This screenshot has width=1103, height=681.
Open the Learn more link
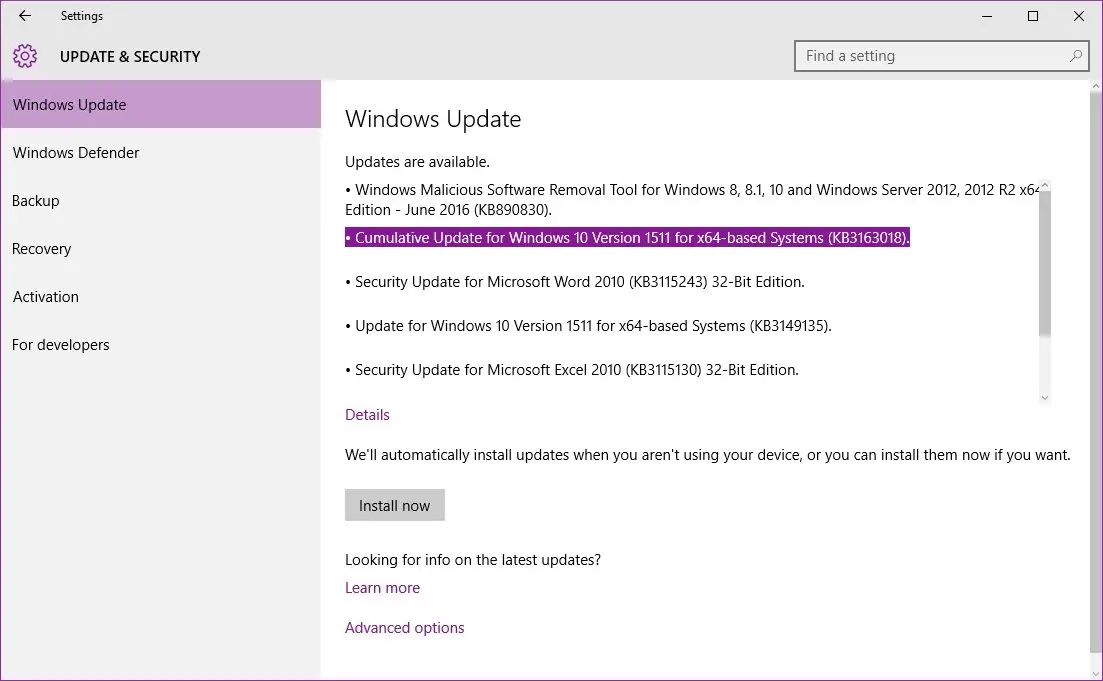[382, 587]
